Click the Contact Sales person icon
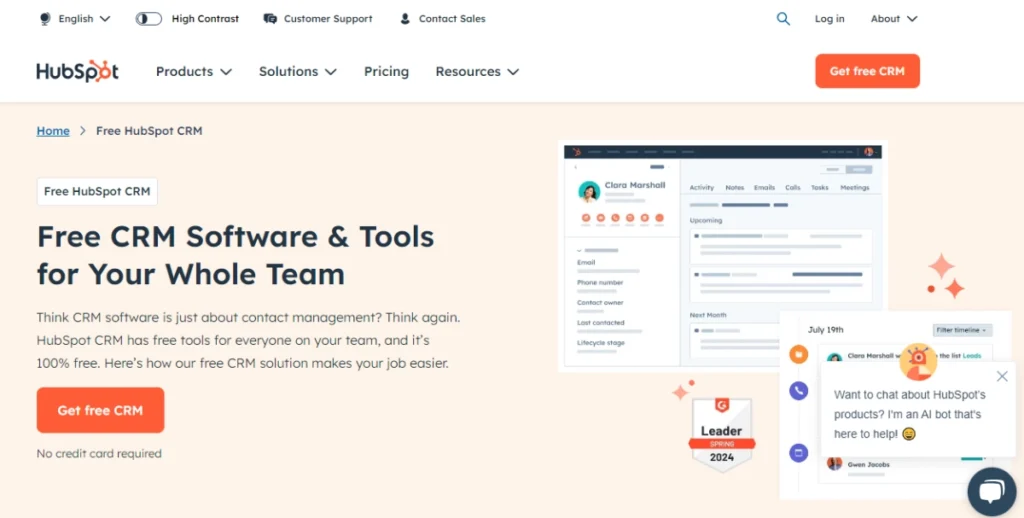1024x518 pixels. tap(405, 19)
